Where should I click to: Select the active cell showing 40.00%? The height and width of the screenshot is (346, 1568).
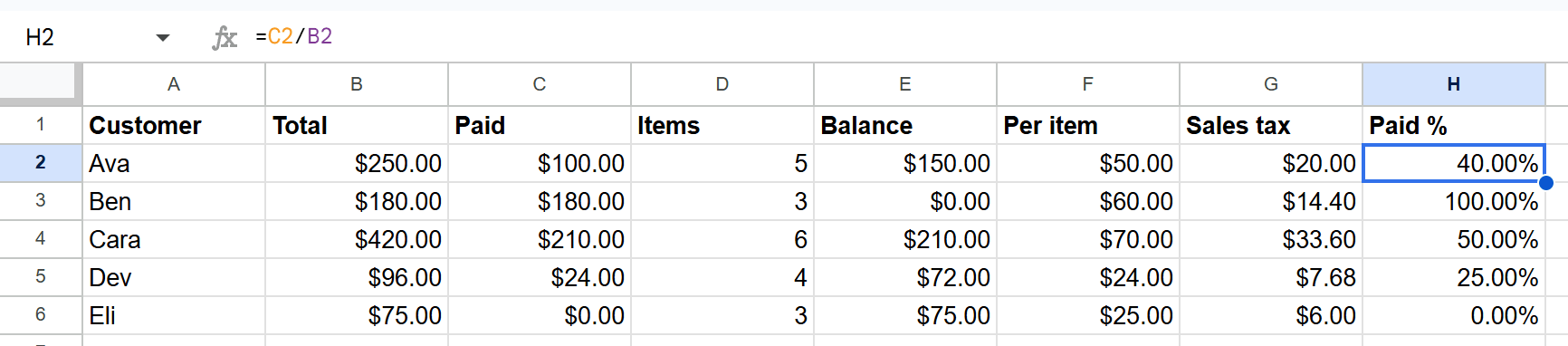[x=1454, y=163]
